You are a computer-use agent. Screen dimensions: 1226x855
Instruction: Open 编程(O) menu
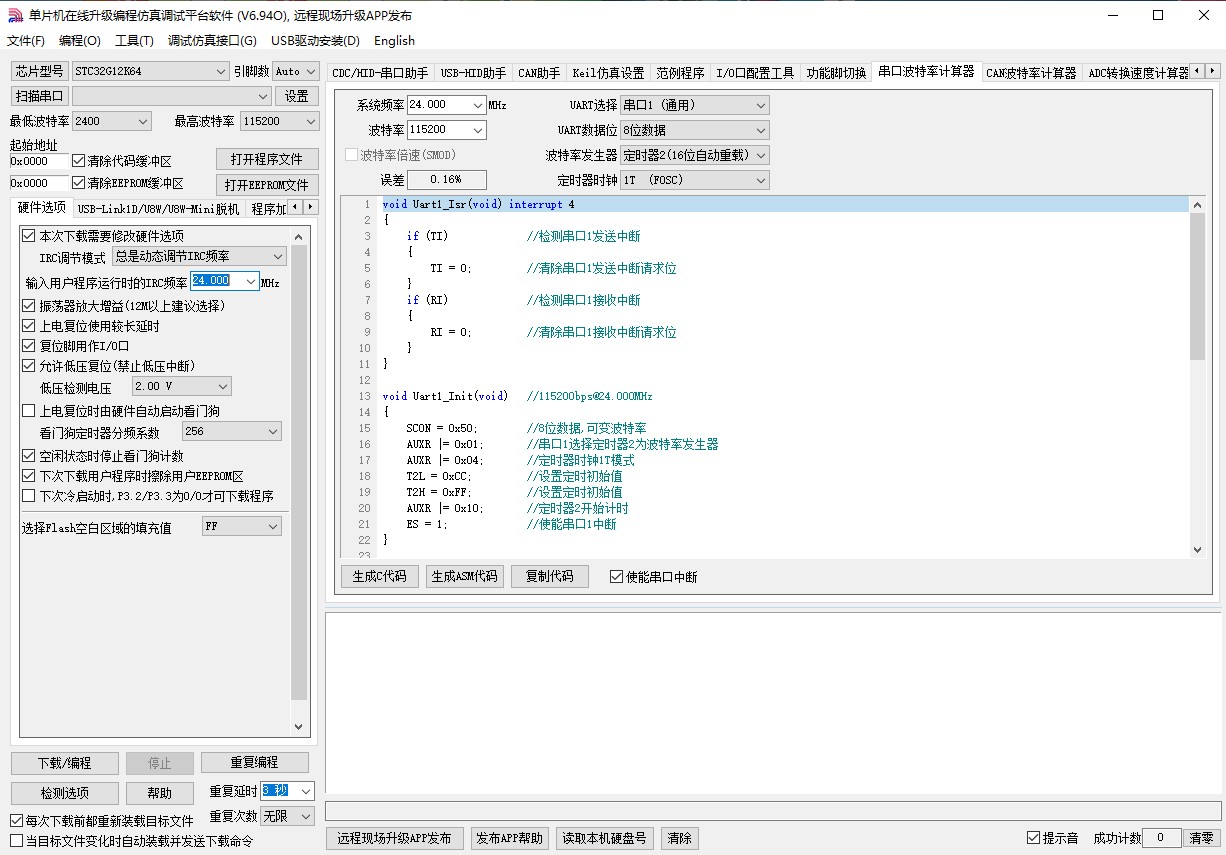80,41
